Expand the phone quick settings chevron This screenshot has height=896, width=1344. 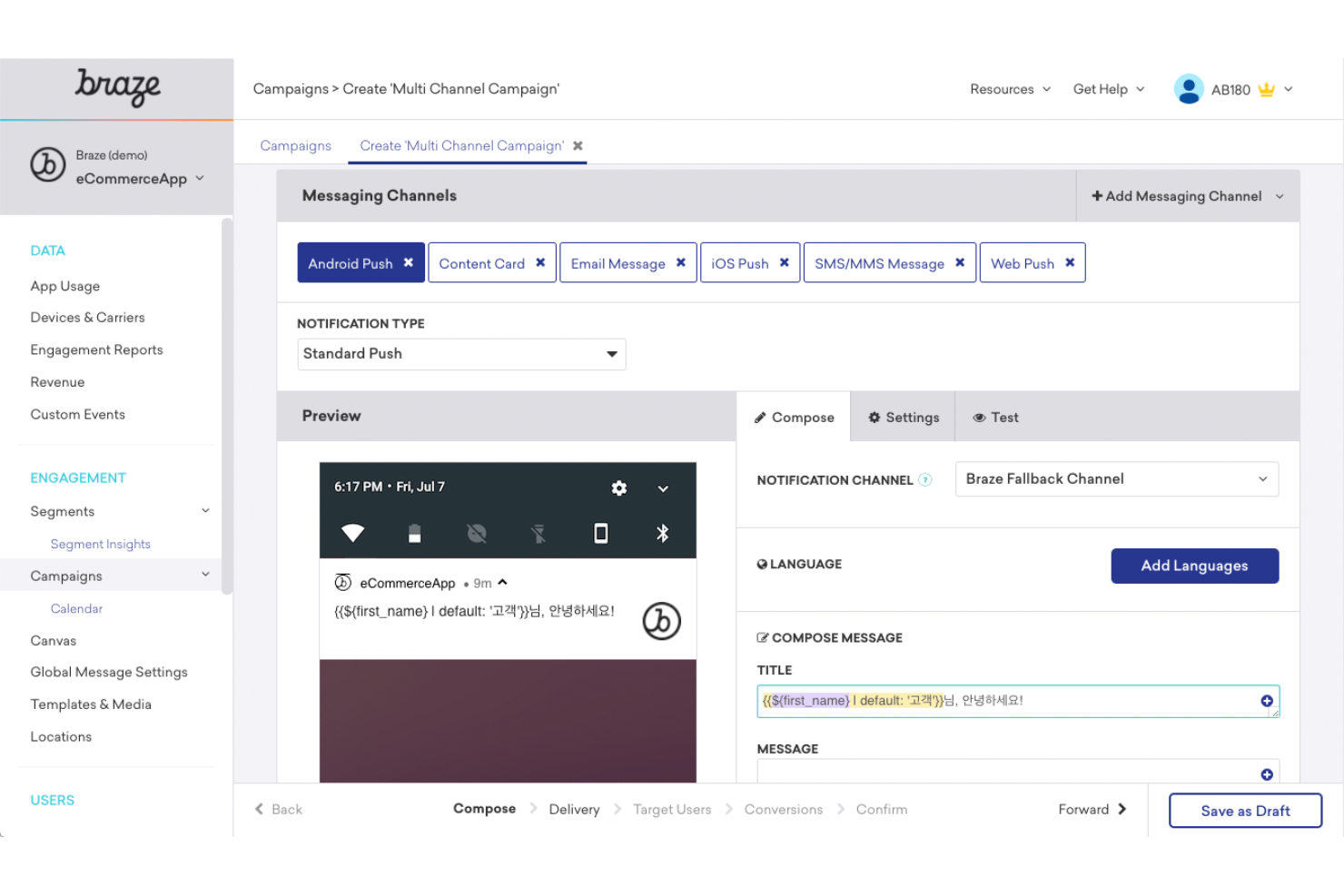[663, 488]
